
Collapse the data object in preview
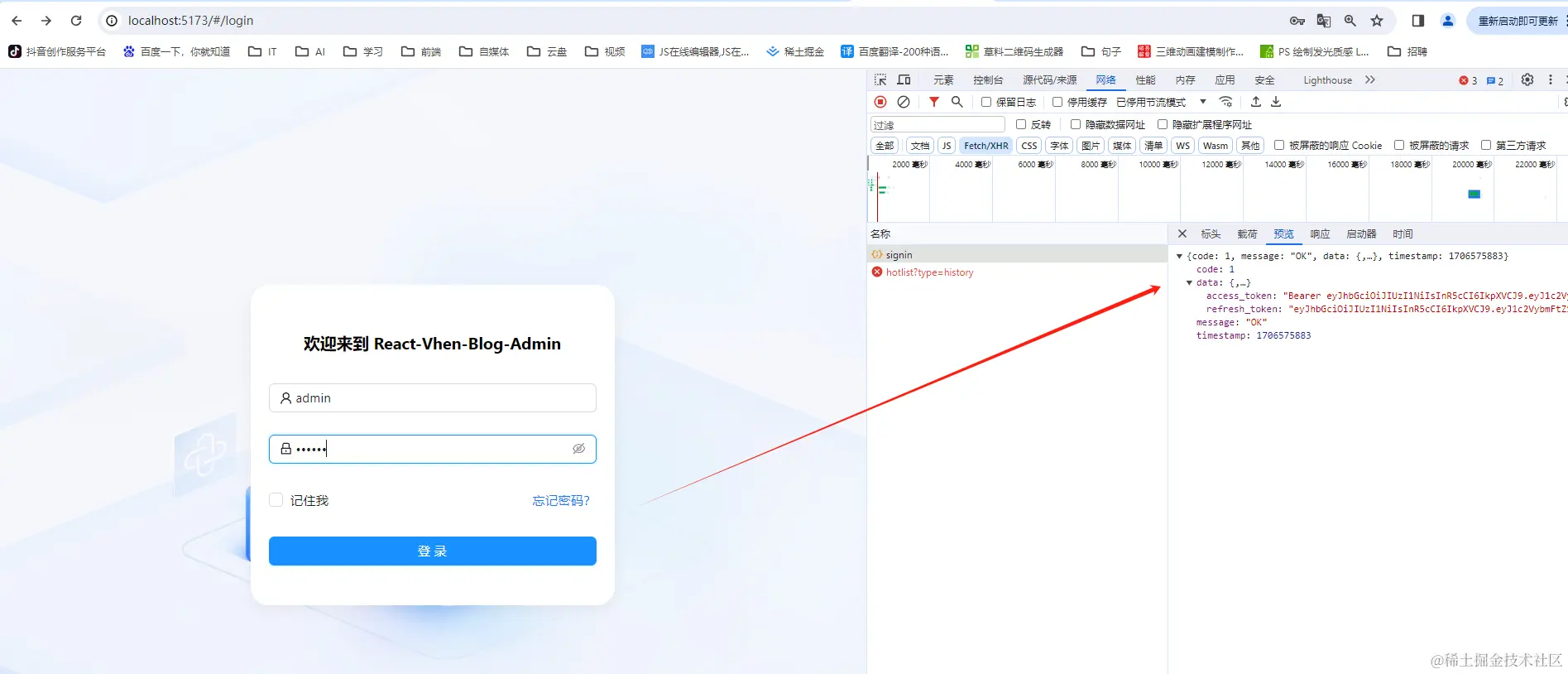tap(1190, 283)
